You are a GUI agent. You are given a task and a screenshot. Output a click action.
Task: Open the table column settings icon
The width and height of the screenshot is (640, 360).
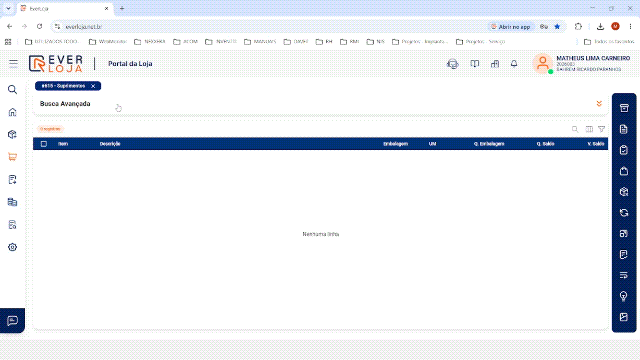(x=589, y=129)
